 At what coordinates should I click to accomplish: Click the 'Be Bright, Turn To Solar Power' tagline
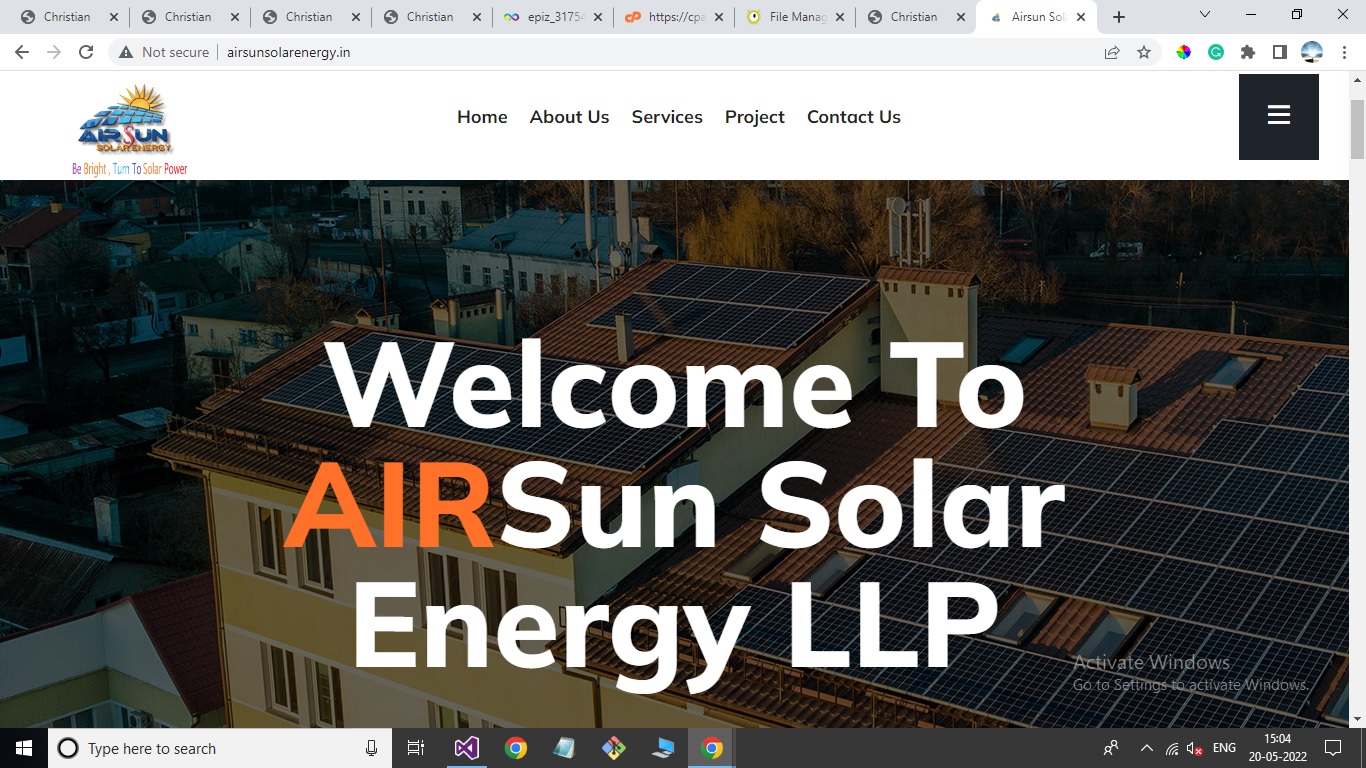point(130,169)
